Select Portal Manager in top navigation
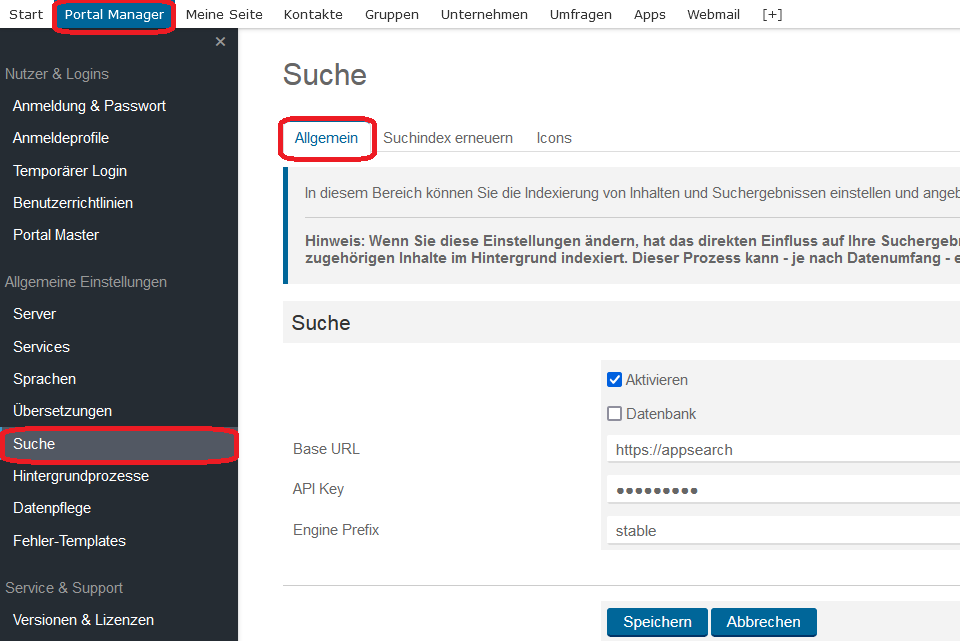This screenshot has height=641, width=960. pyautogui.click(x=114, y=15)
